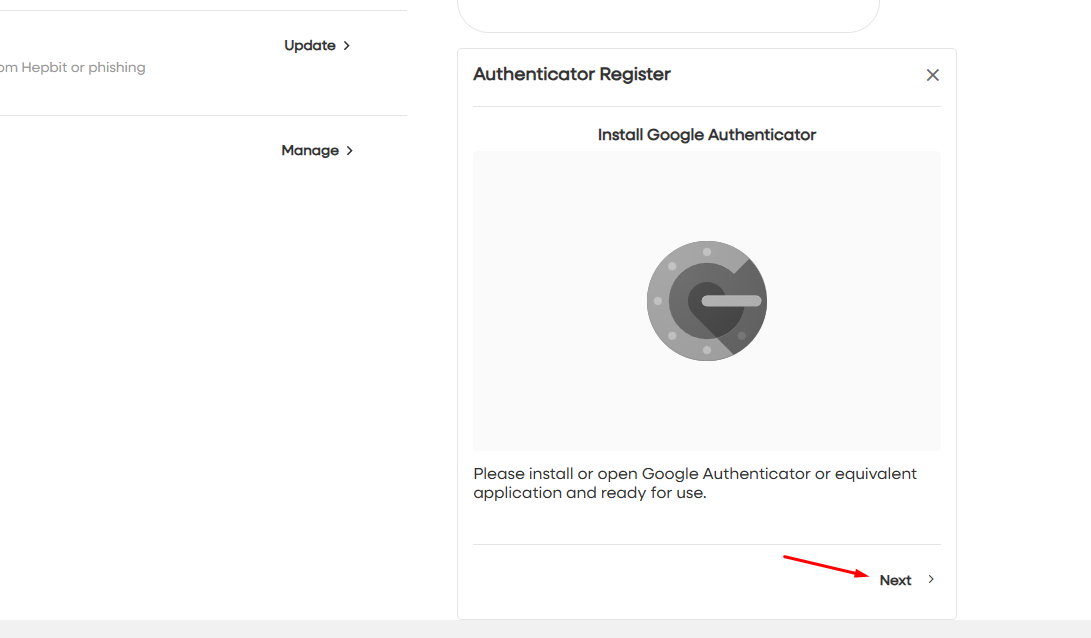Click the Google Authenticator logo
Screen dimensions: 1091x638
click(706, 300)
